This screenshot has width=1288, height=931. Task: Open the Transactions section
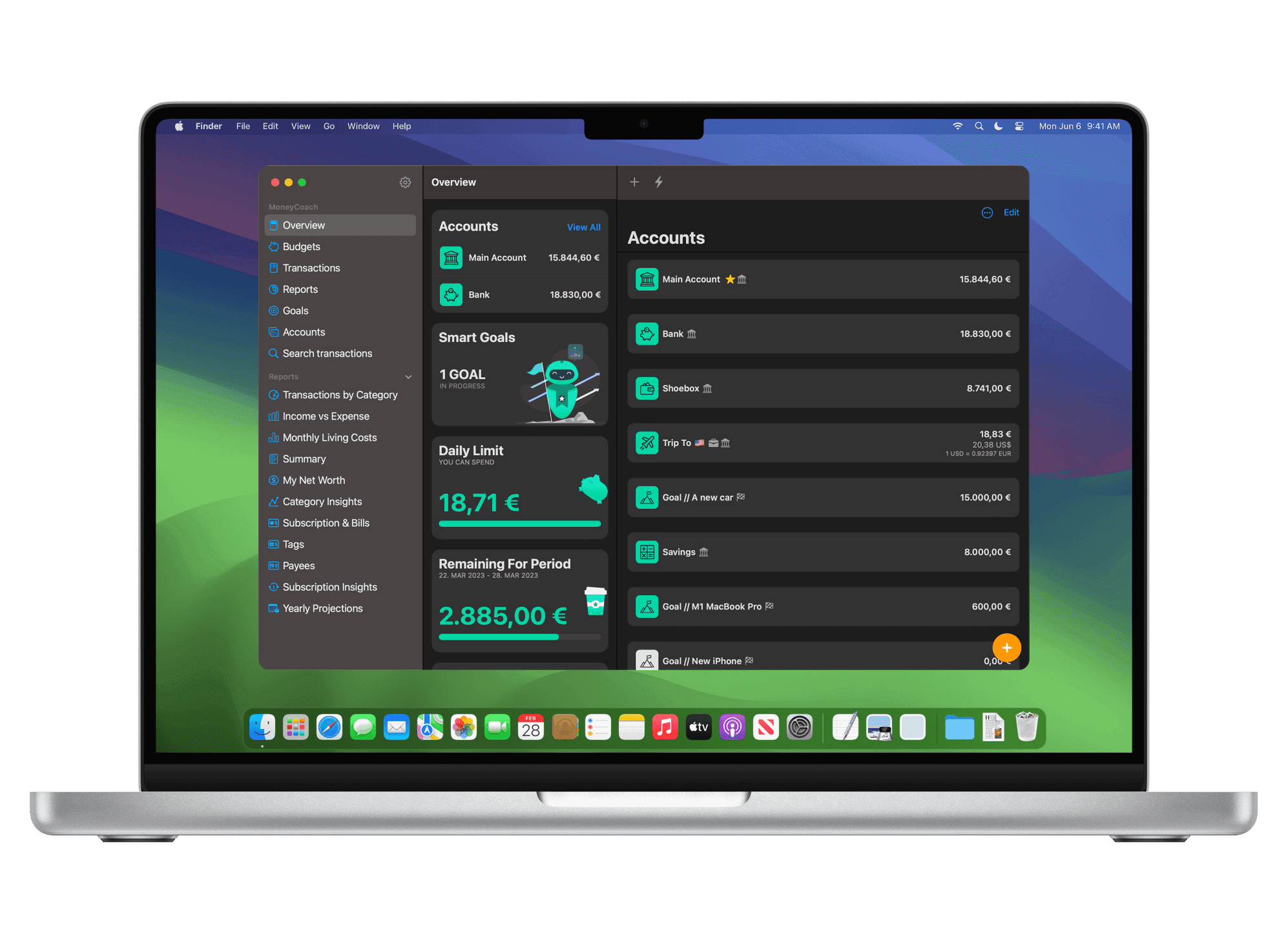[311, 268]
